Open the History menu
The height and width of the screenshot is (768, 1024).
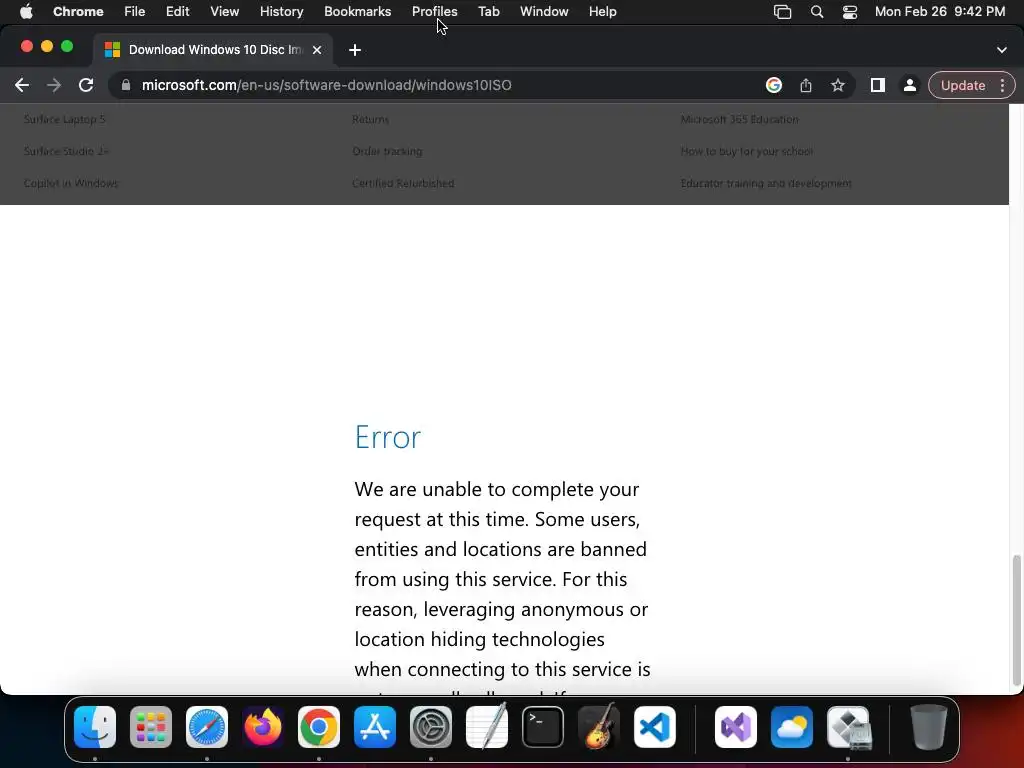coord(281,12)
